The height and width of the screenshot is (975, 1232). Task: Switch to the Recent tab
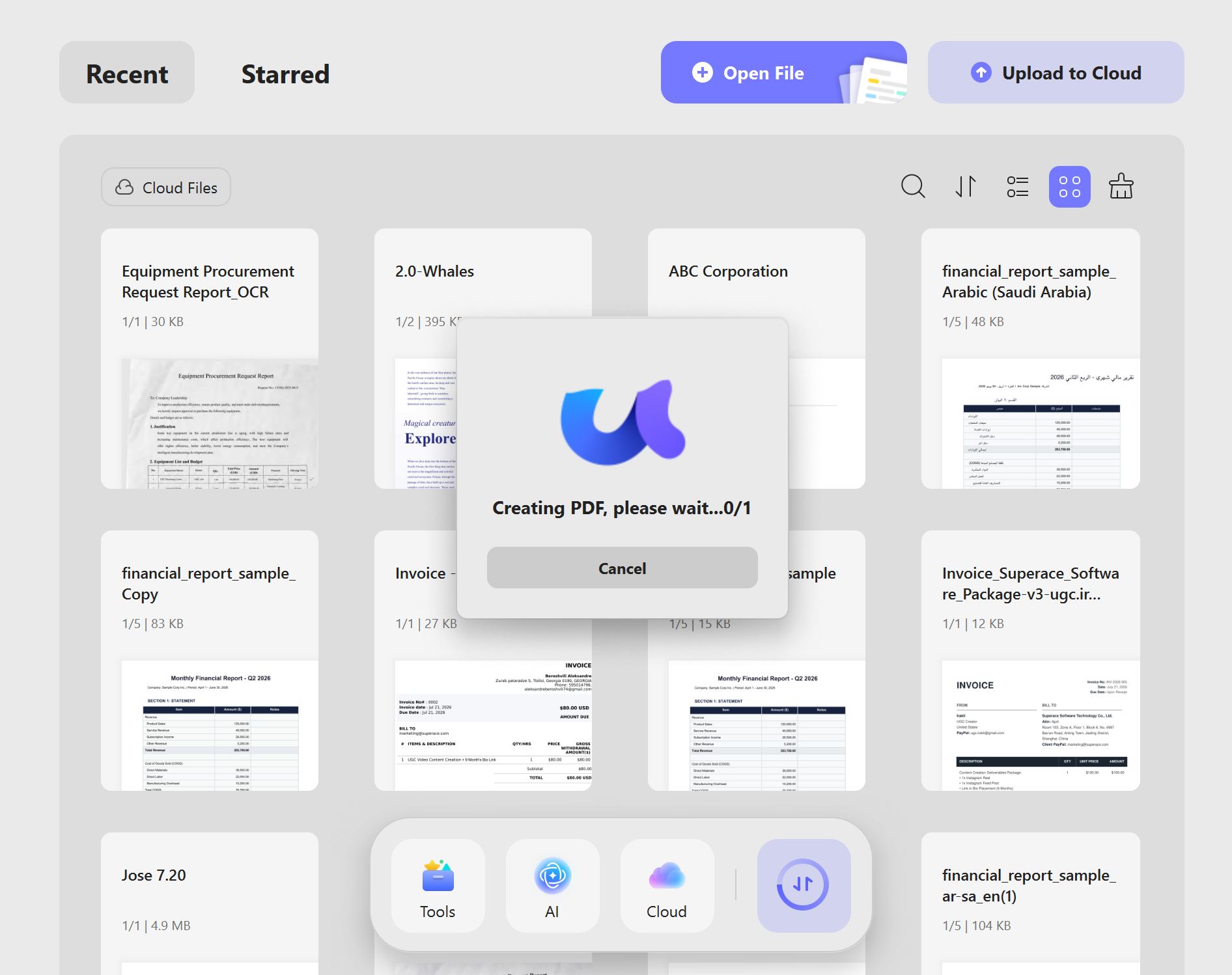click(x=127, y=73)
